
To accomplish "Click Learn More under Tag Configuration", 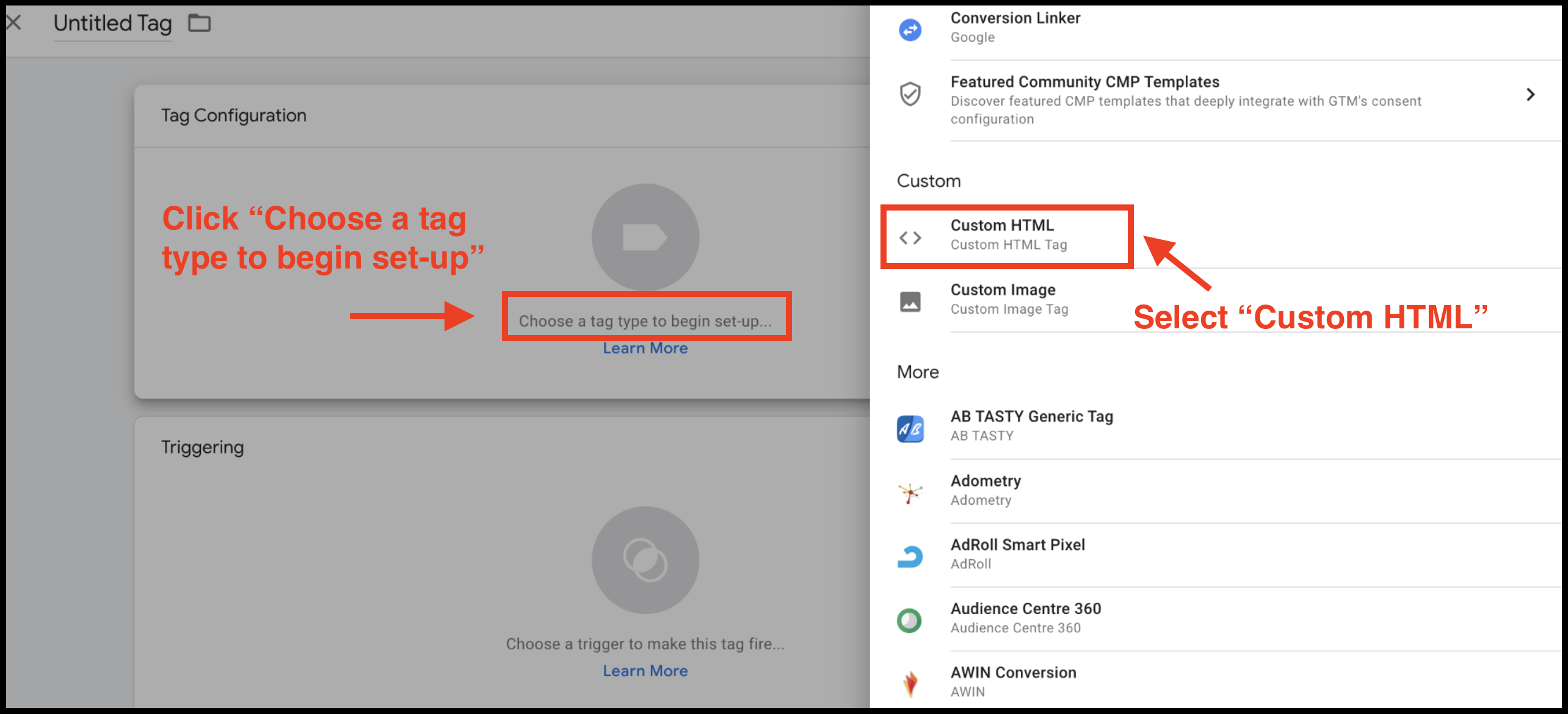I will click(x=645, y=348).
